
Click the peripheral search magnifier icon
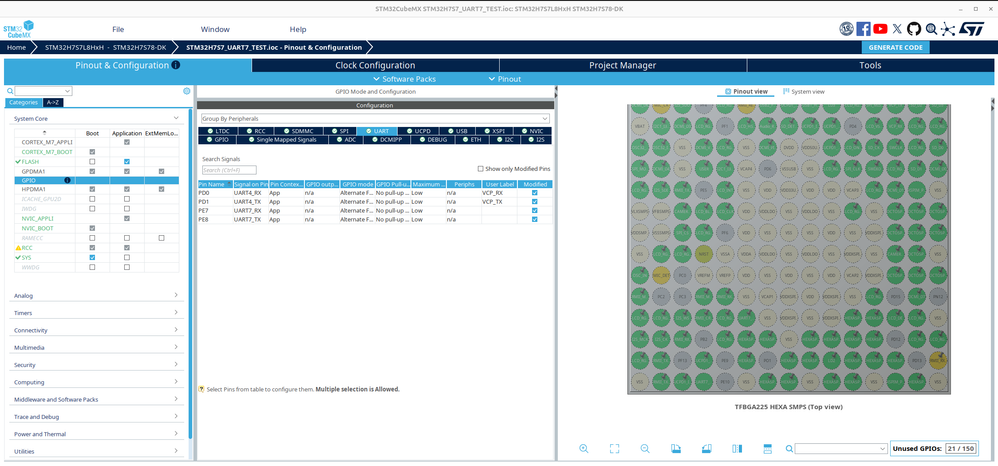pyautogui.click(x=10, y=91)
